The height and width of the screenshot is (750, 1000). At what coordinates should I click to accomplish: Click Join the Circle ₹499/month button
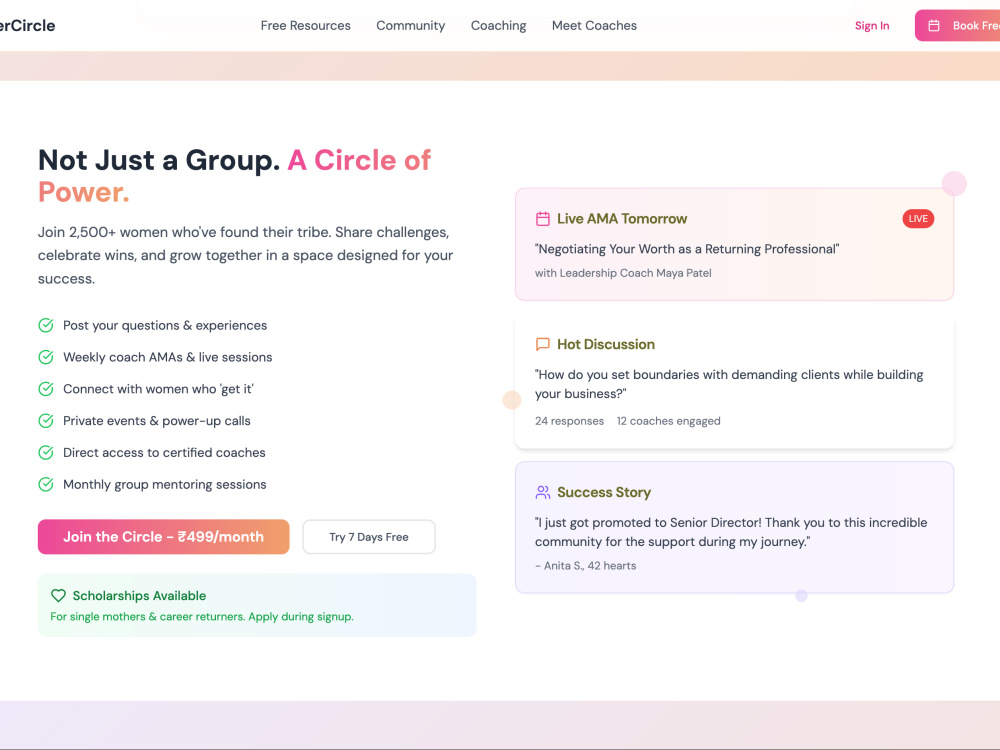[x=163, y=537]
